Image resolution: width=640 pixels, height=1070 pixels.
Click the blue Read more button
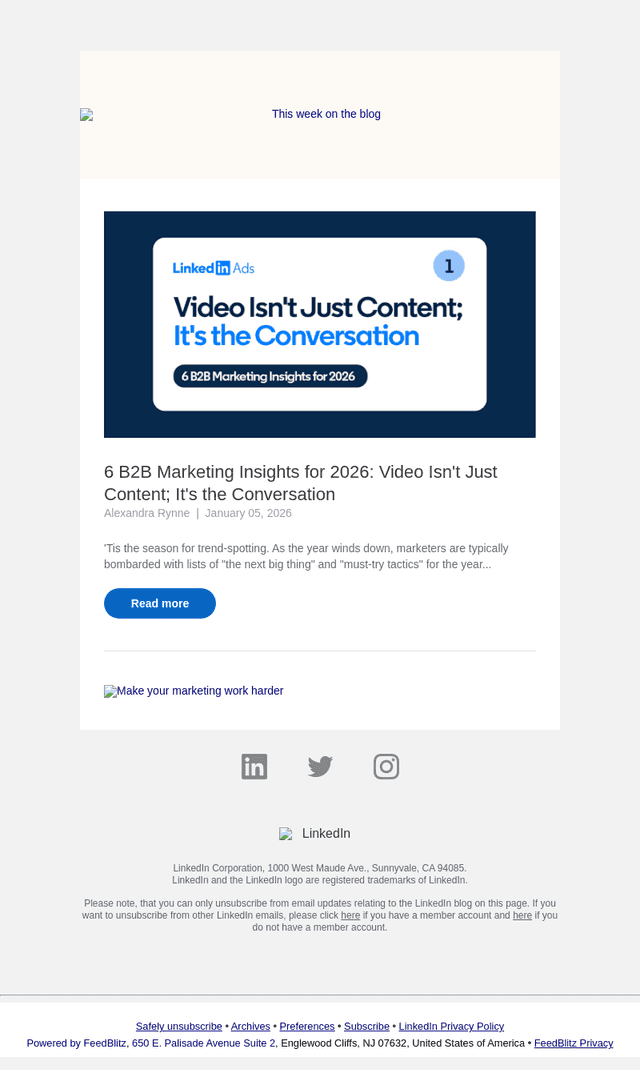click(160, 603)
